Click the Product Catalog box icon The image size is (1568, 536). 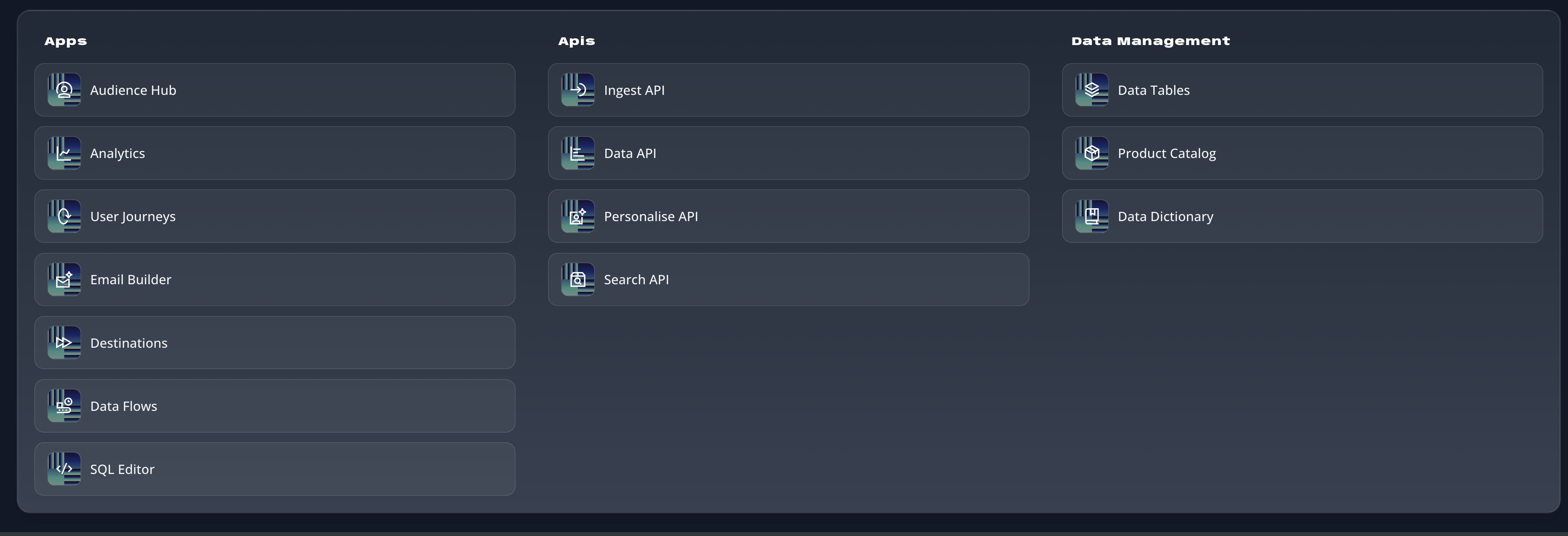point(1091,153)
